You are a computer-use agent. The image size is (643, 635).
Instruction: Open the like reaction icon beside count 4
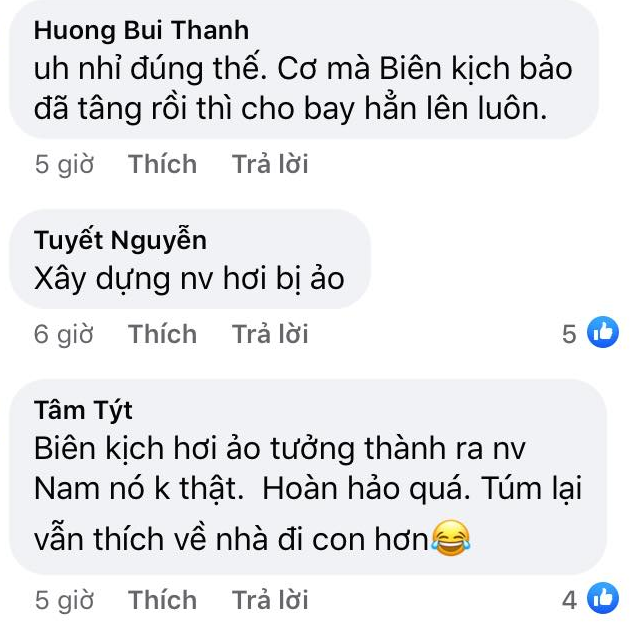pos(603,598)
